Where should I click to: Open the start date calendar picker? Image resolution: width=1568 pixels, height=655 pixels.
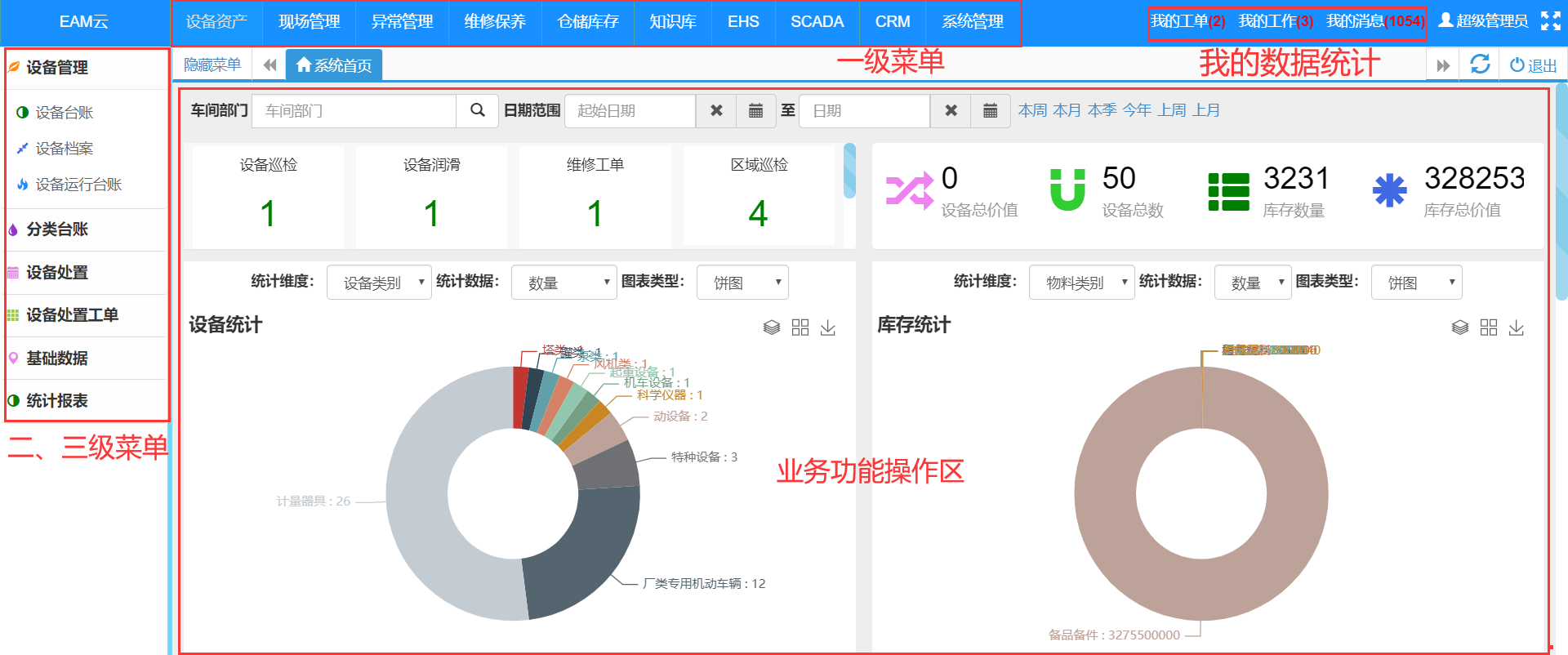tap(756, 110)
